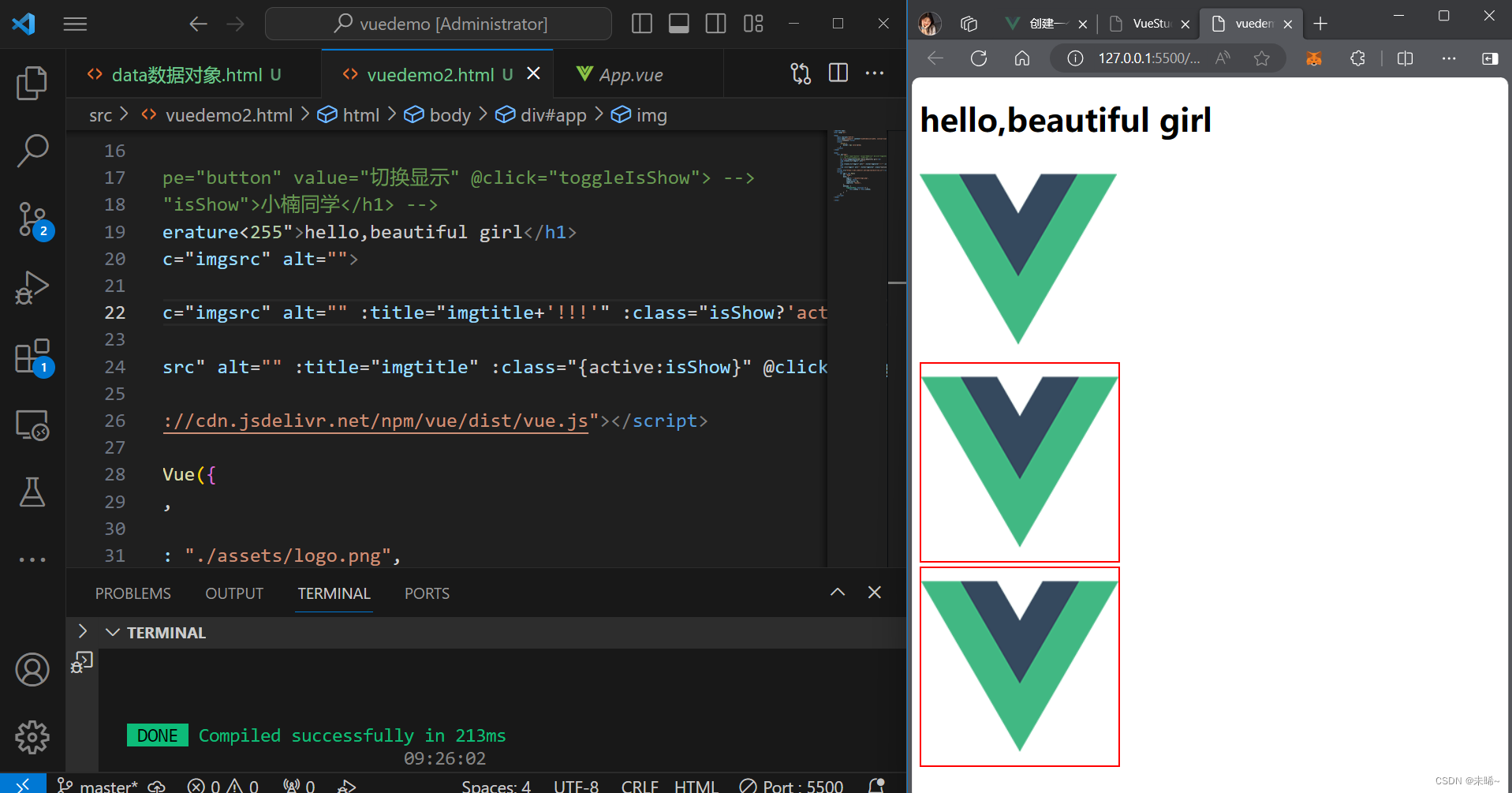This screenshot has width=1512, height=793.
Task: Open the Run and Debug view
Action: [x=32, y=287]
